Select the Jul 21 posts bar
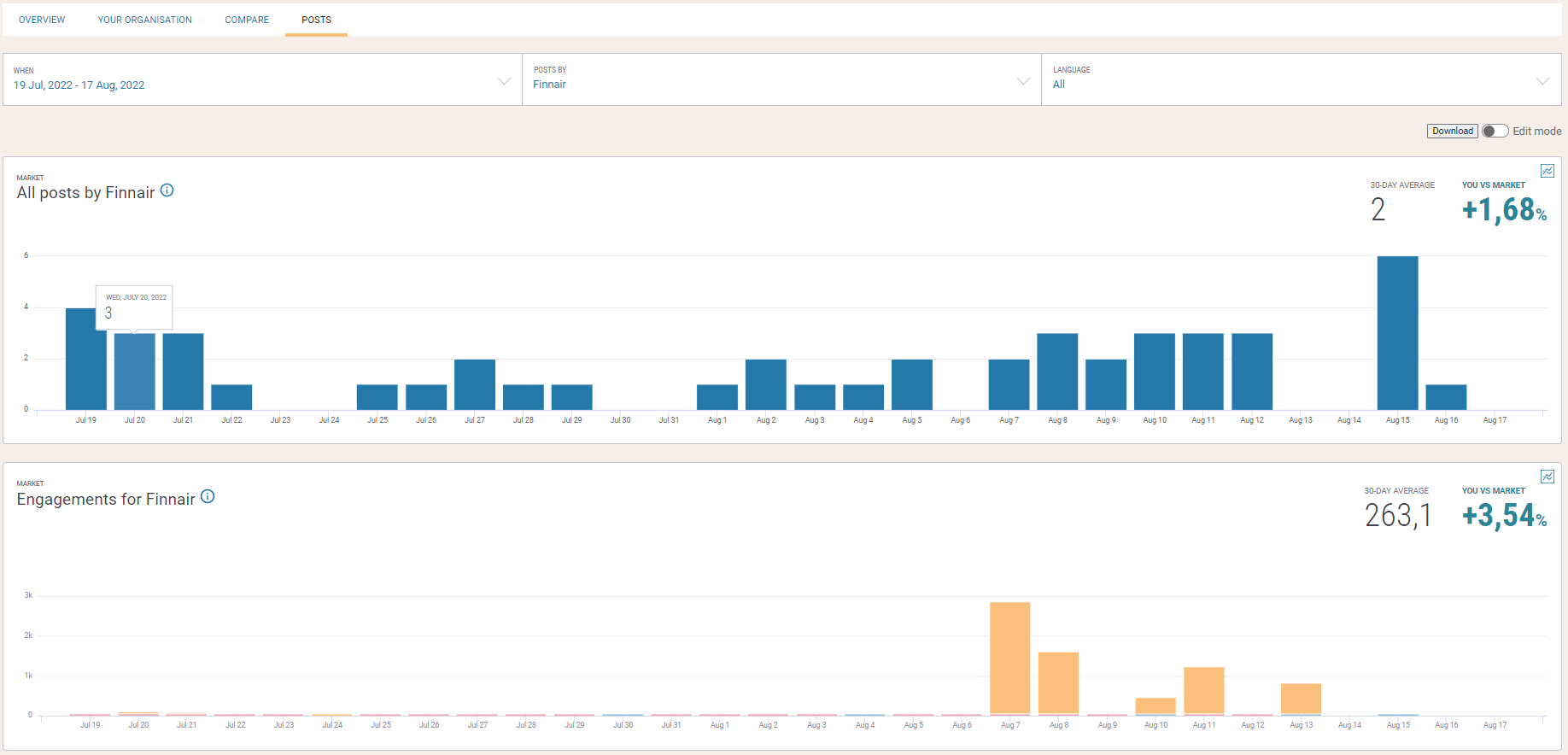Viewport: 1568px width, 755px height. coord(183,372)
